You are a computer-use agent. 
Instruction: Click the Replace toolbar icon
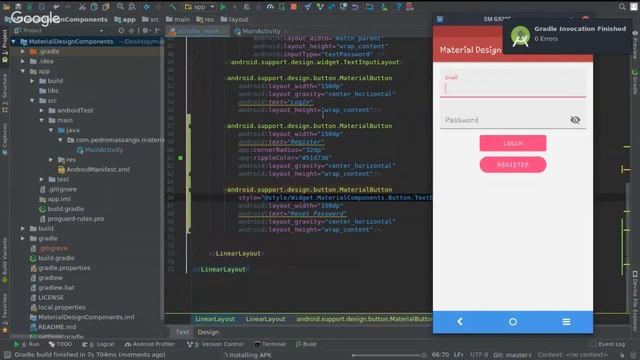[x=132, y=7]
